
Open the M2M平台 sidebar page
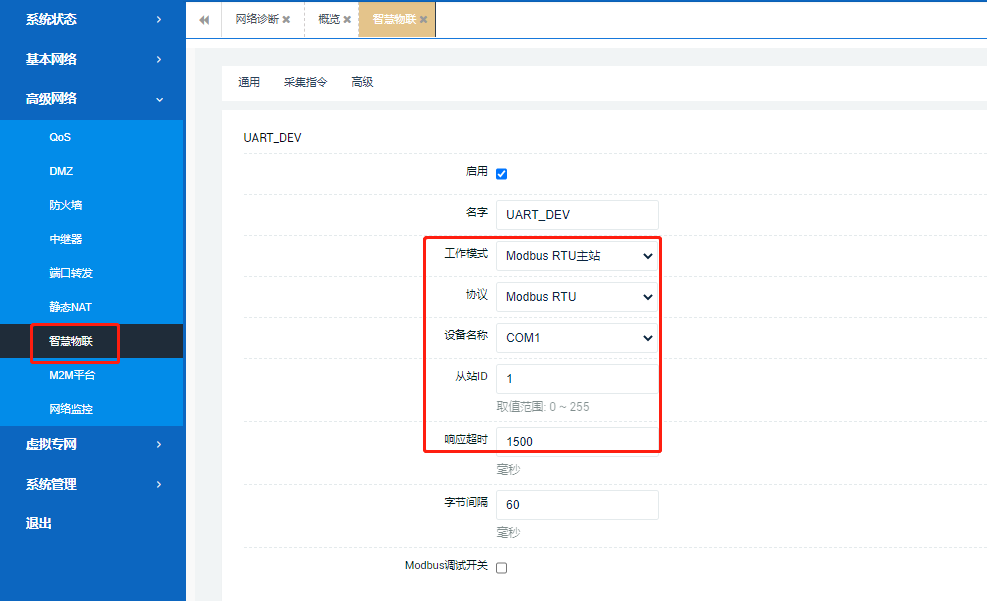click(72, 375)
